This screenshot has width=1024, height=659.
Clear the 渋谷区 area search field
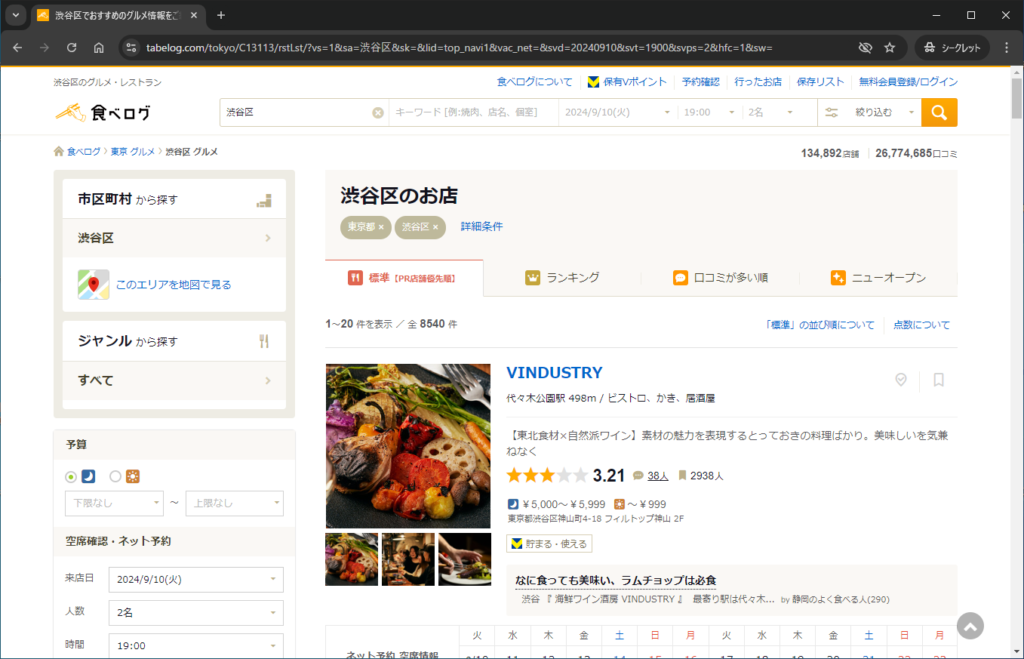tap(378, 113)
